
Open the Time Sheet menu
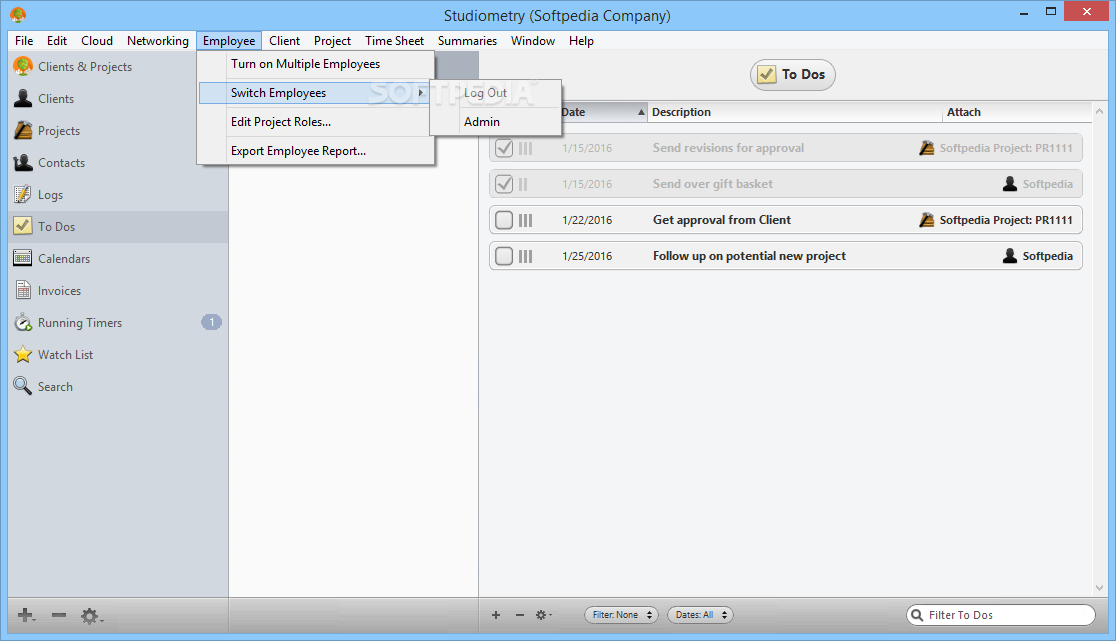point(394,41)
